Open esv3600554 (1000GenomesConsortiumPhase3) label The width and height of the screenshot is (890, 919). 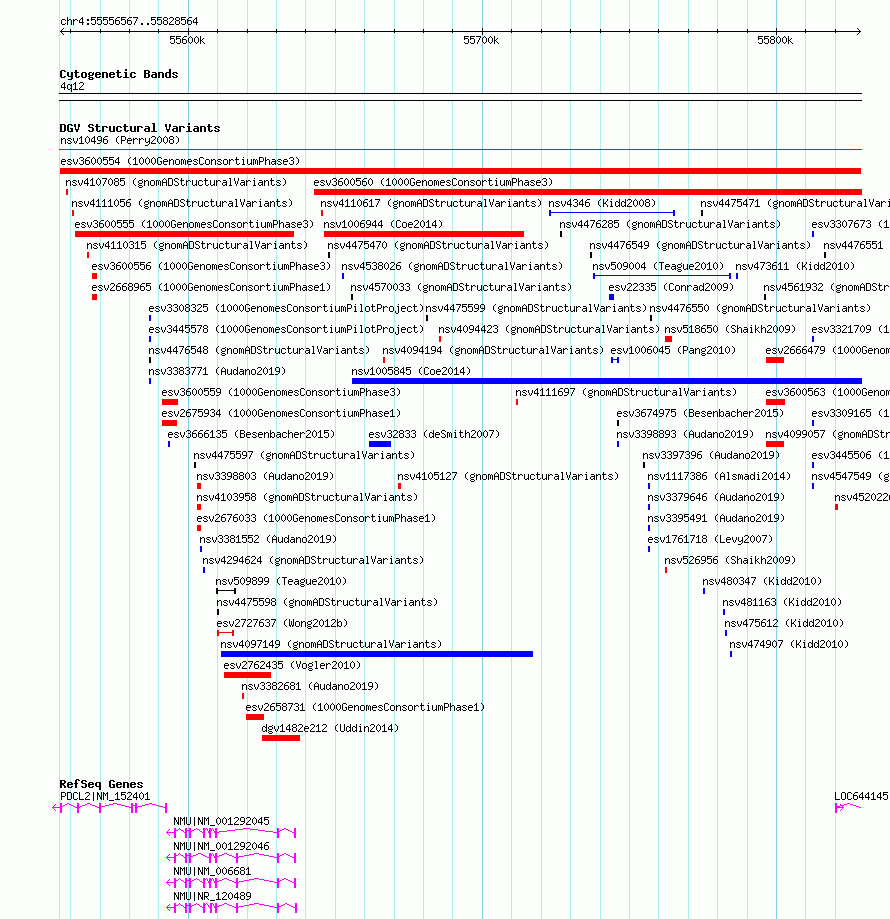(x=180, y=161)
